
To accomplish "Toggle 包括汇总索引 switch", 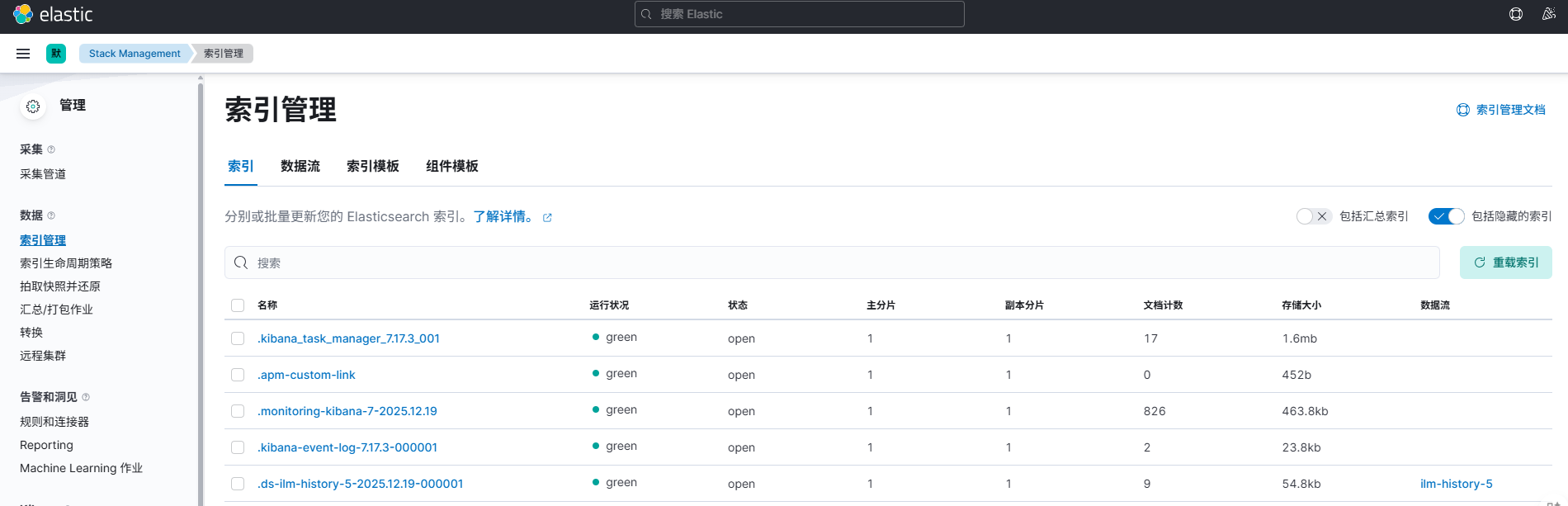I will pos(1314,216).
